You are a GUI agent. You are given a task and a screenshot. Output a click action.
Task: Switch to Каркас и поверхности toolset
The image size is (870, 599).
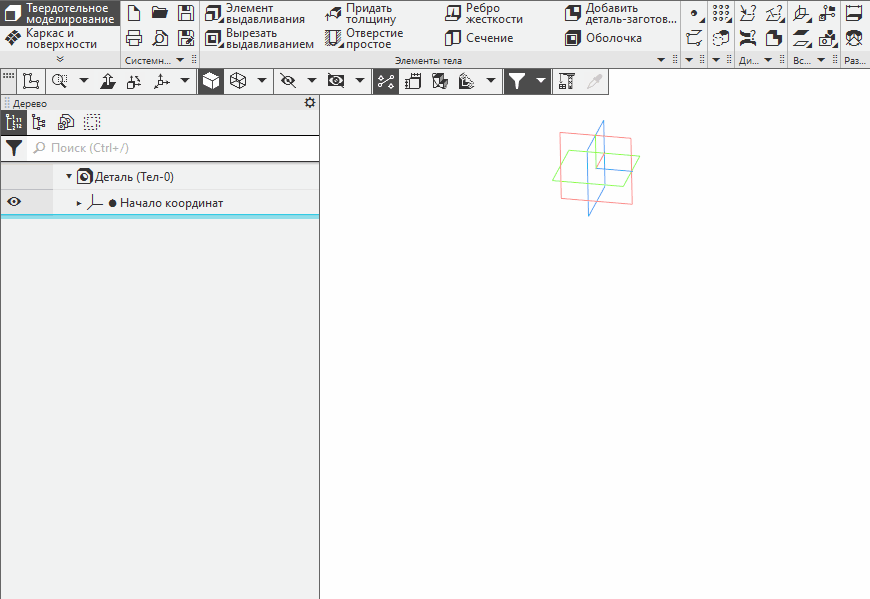(60, 38)
